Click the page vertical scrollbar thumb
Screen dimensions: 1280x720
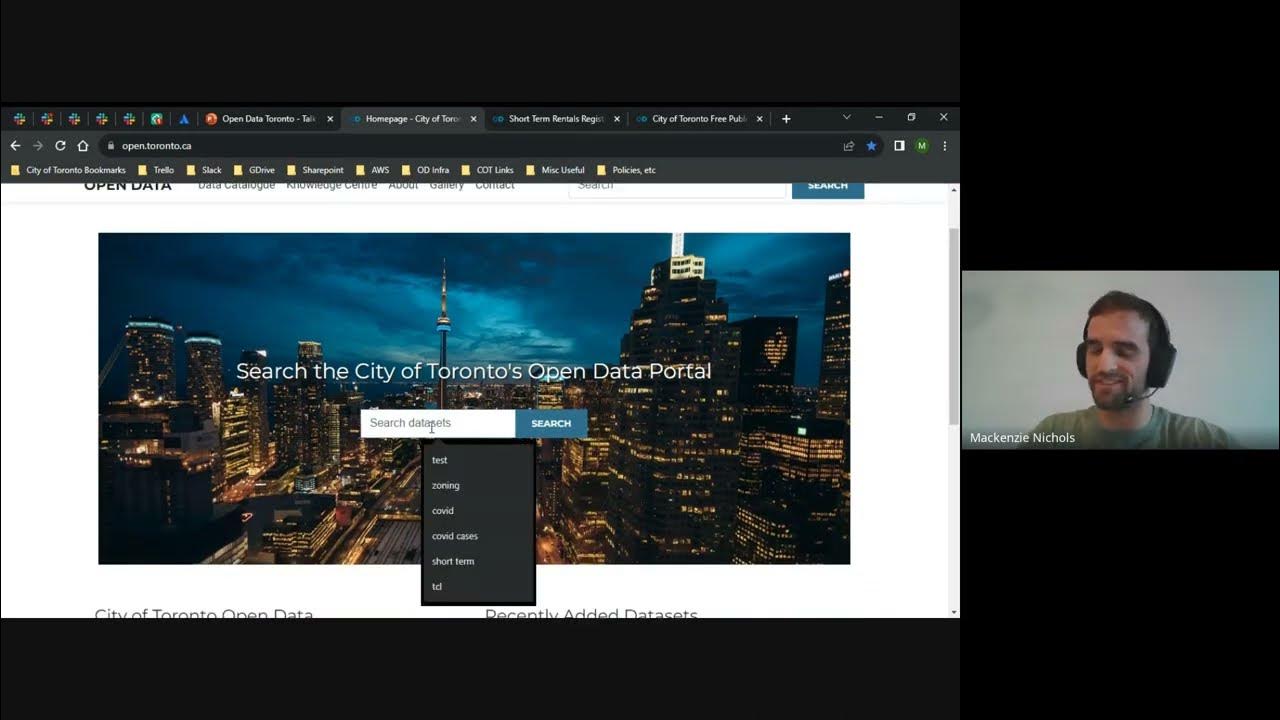point(953,325)
